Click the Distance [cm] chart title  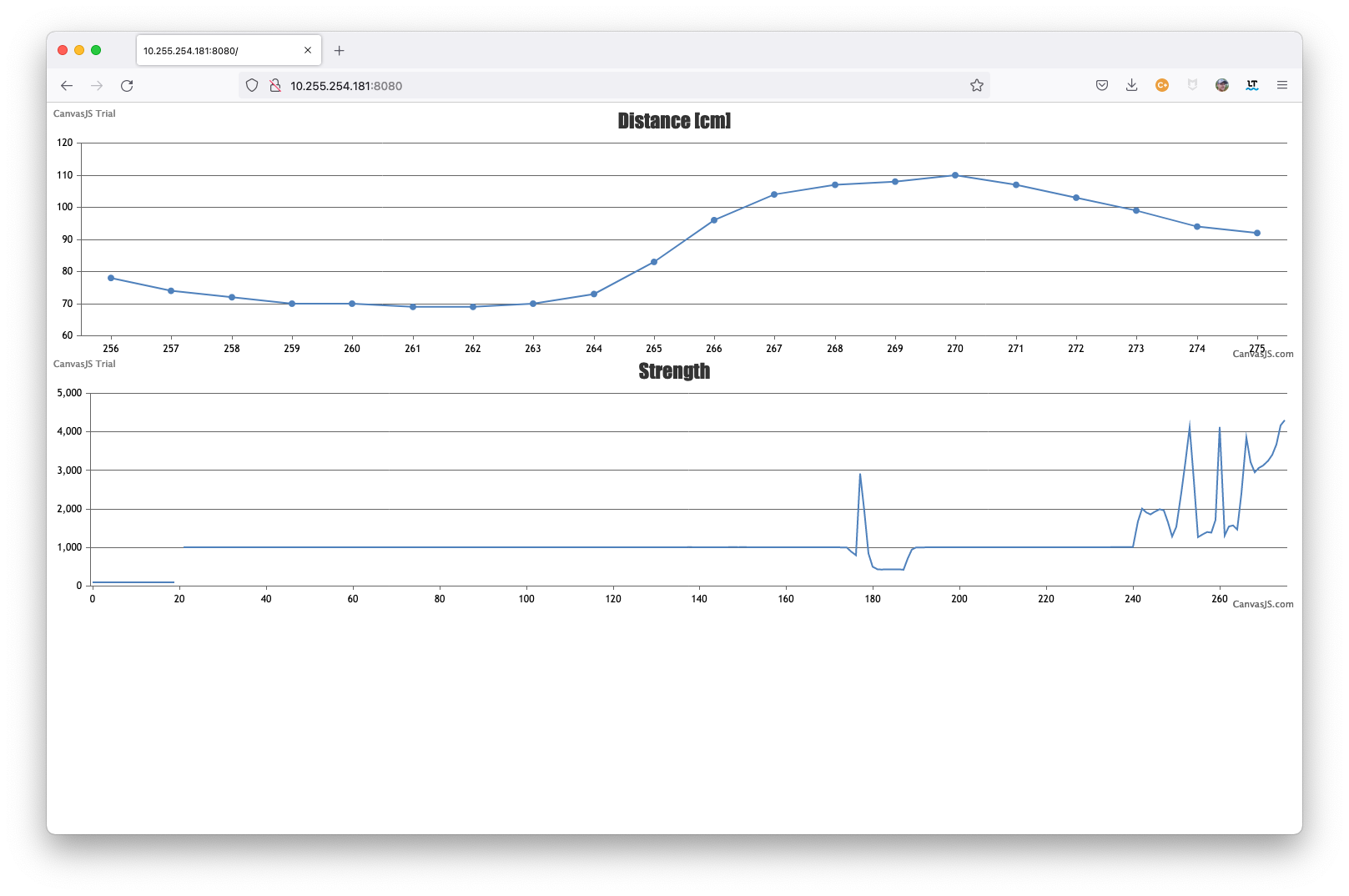(674, 121)
